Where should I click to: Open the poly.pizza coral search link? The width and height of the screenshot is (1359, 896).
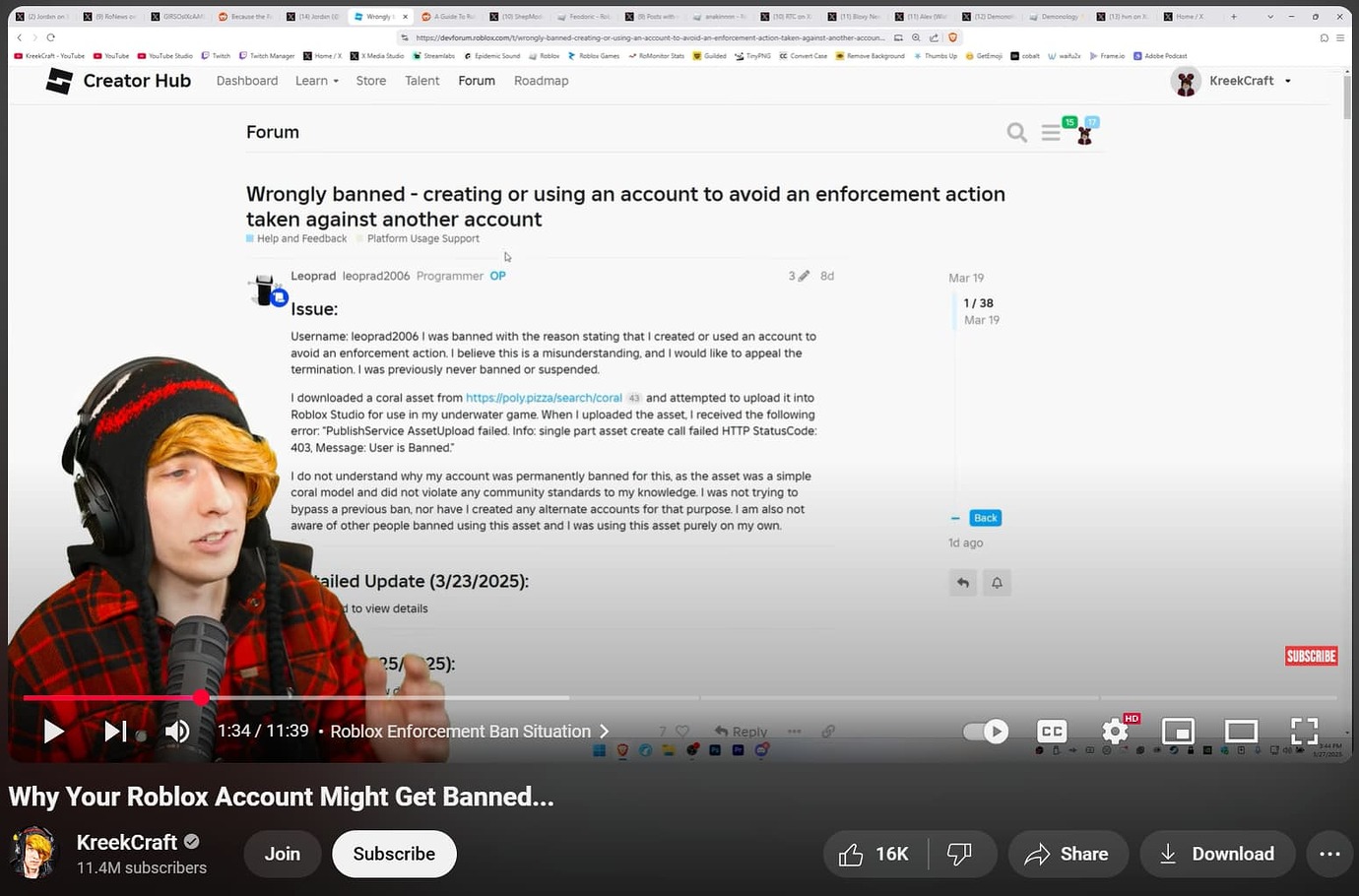(x=544, y=398)
